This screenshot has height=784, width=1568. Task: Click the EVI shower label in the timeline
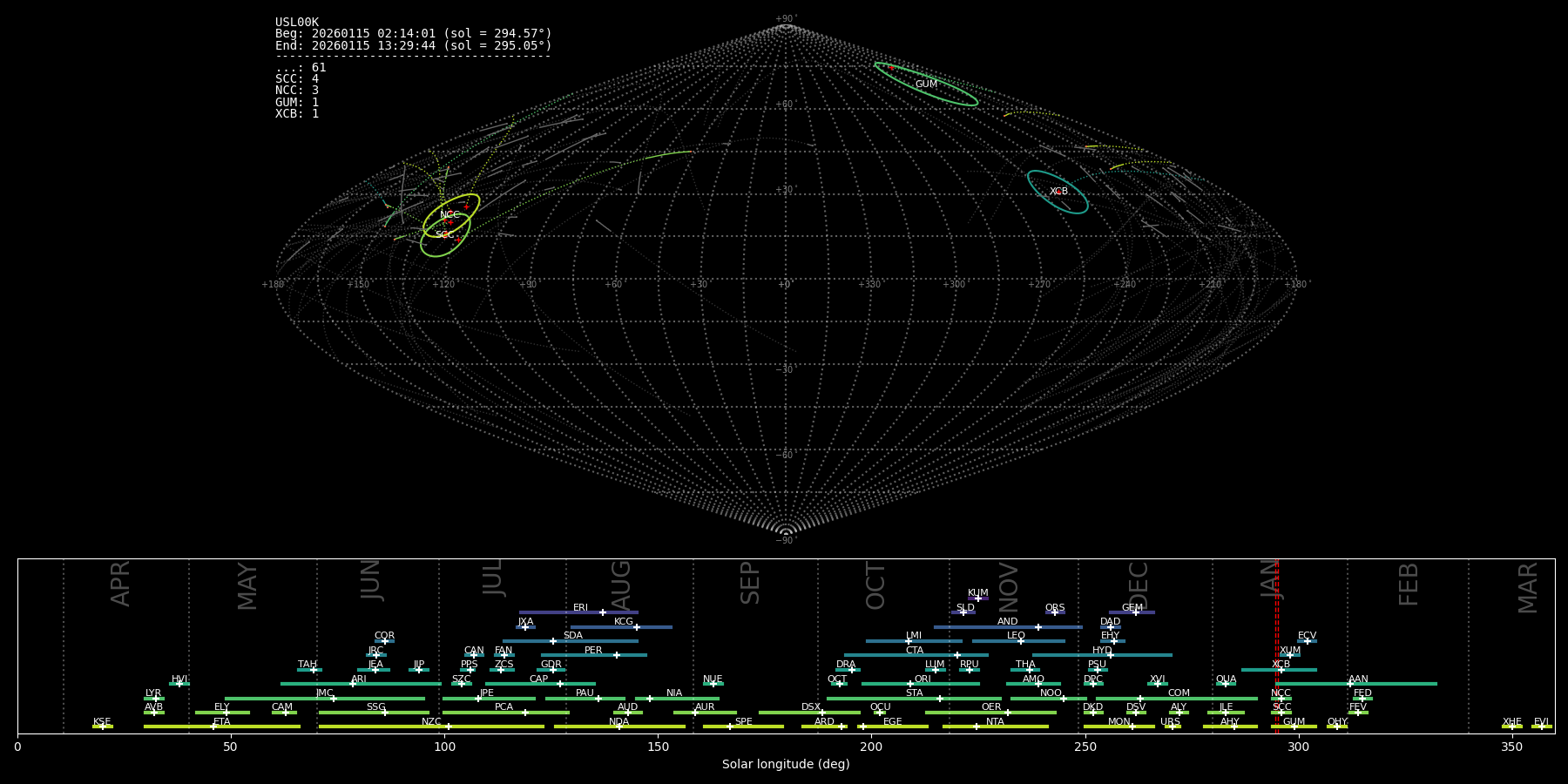[x=1541, y=722]
